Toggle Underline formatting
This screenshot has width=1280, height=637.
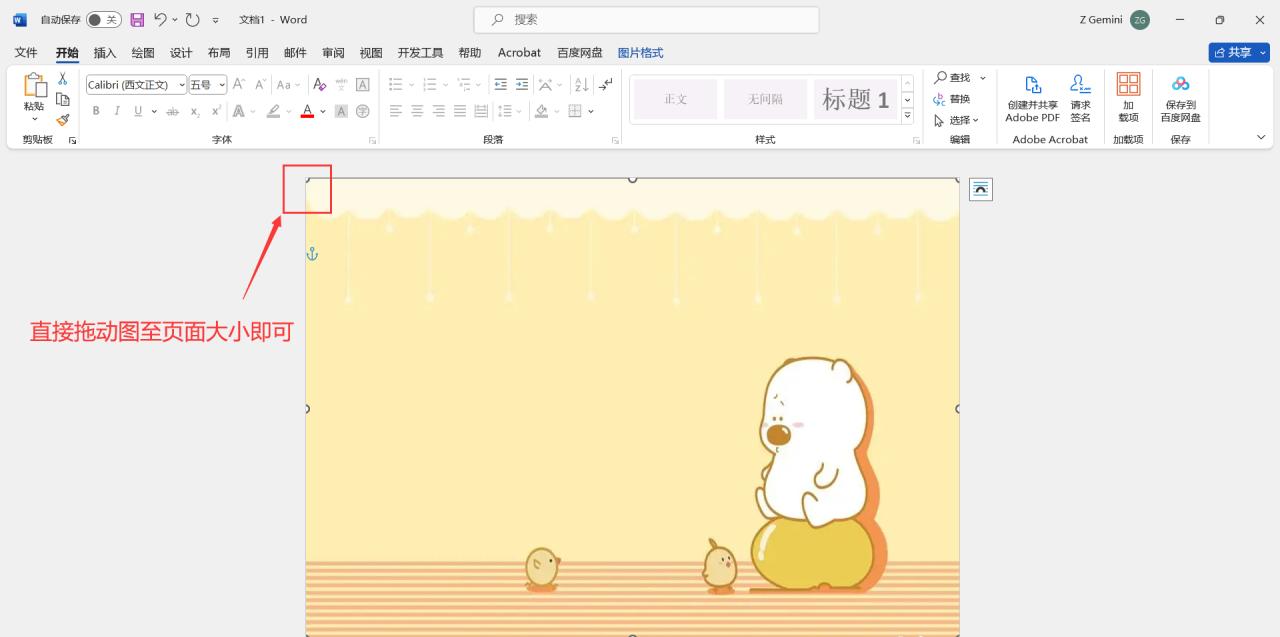tap(138, 111)
